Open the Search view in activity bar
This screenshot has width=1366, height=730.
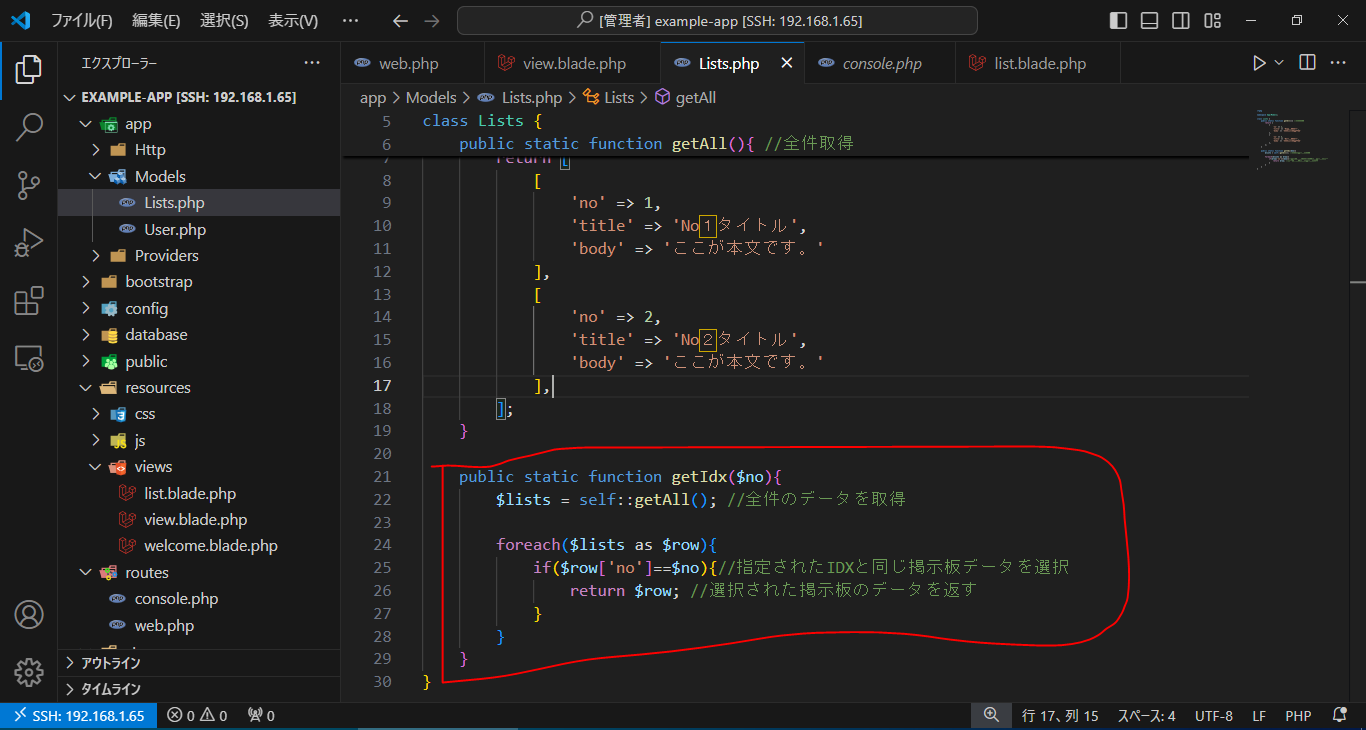pos(29,127)
